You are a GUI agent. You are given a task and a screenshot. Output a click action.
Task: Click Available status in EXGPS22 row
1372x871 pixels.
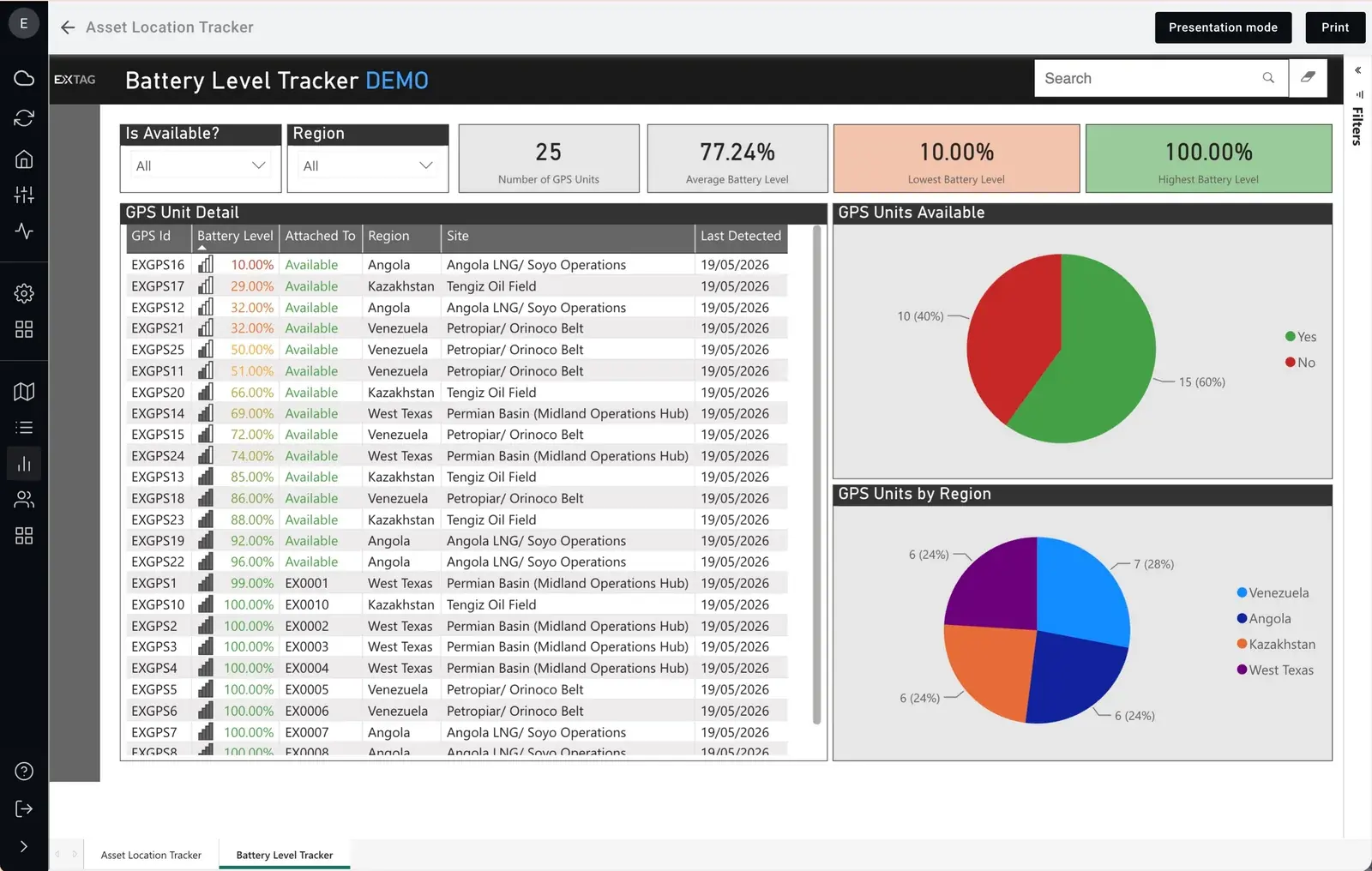pos(311,562)
